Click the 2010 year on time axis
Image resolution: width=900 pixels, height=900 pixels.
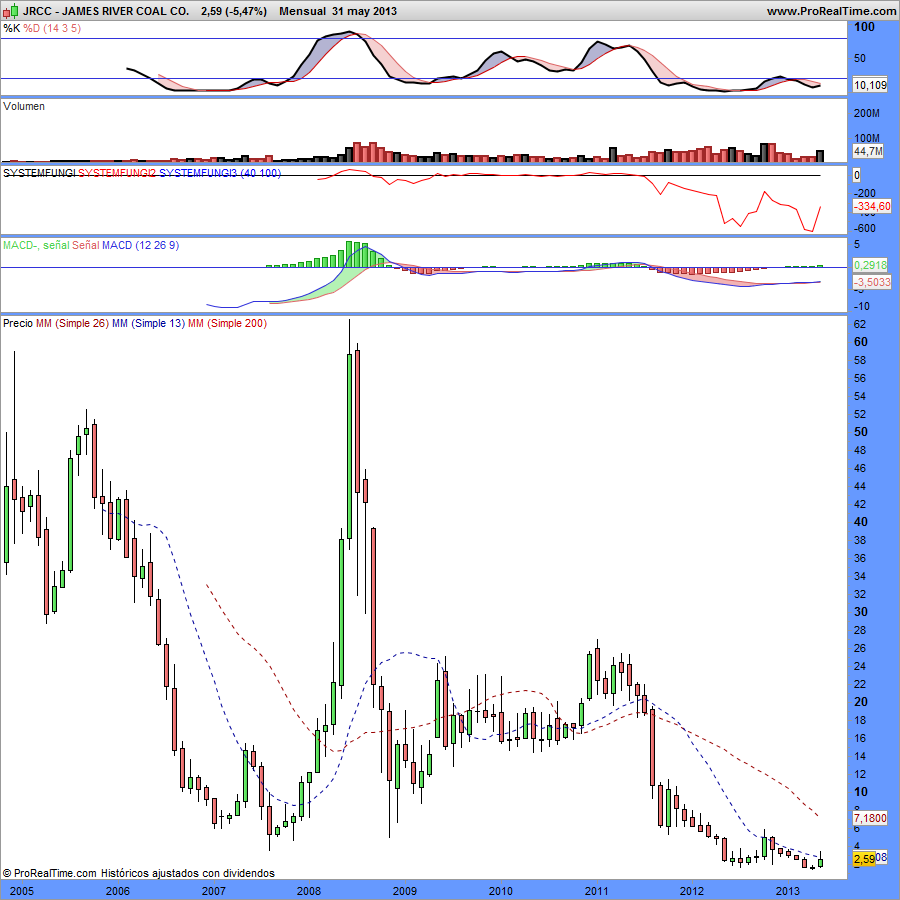tap(501, 891)
